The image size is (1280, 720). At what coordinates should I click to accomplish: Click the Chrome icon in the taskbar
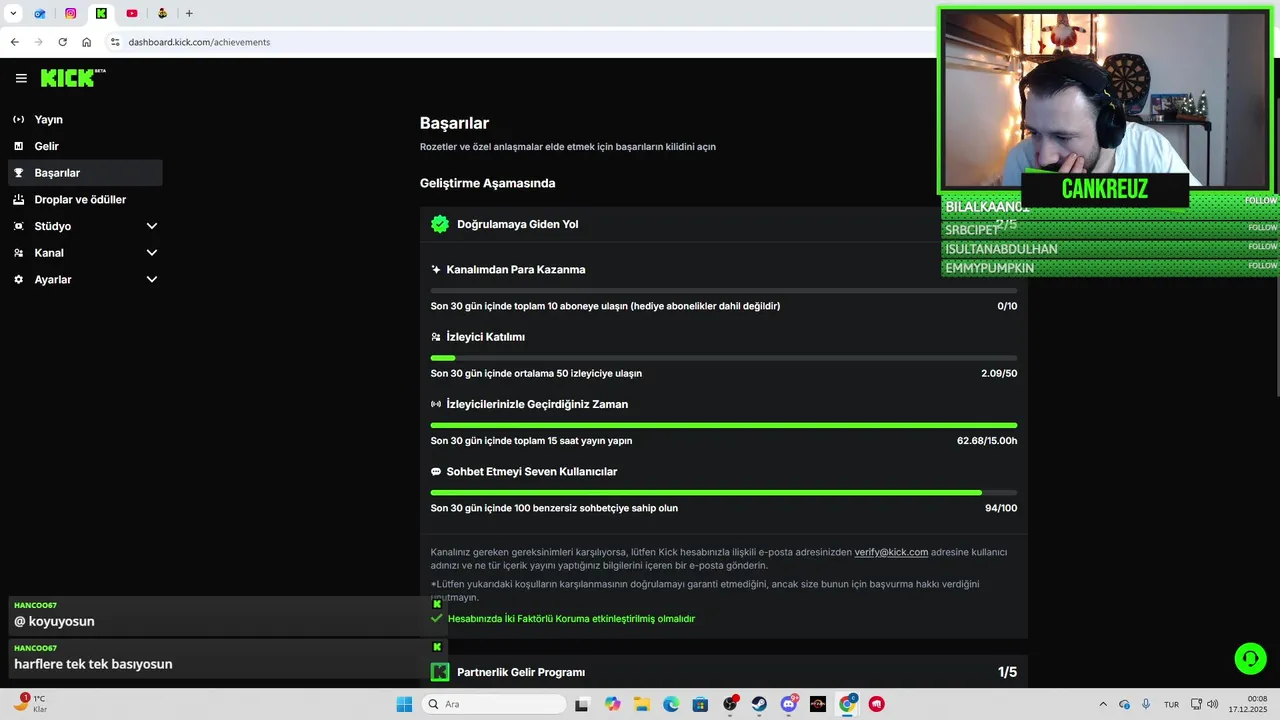coord(847,704)
